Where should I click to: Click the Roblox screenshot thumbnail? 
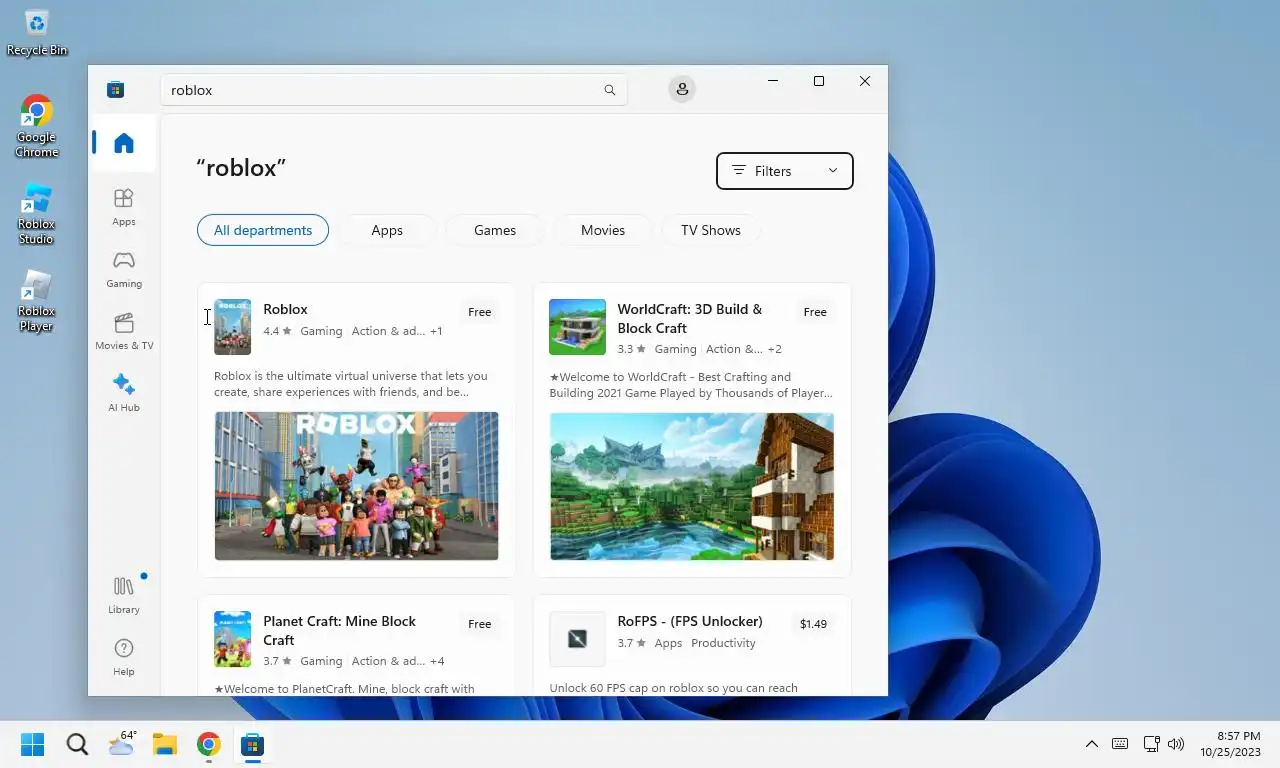tap(356, 486)
